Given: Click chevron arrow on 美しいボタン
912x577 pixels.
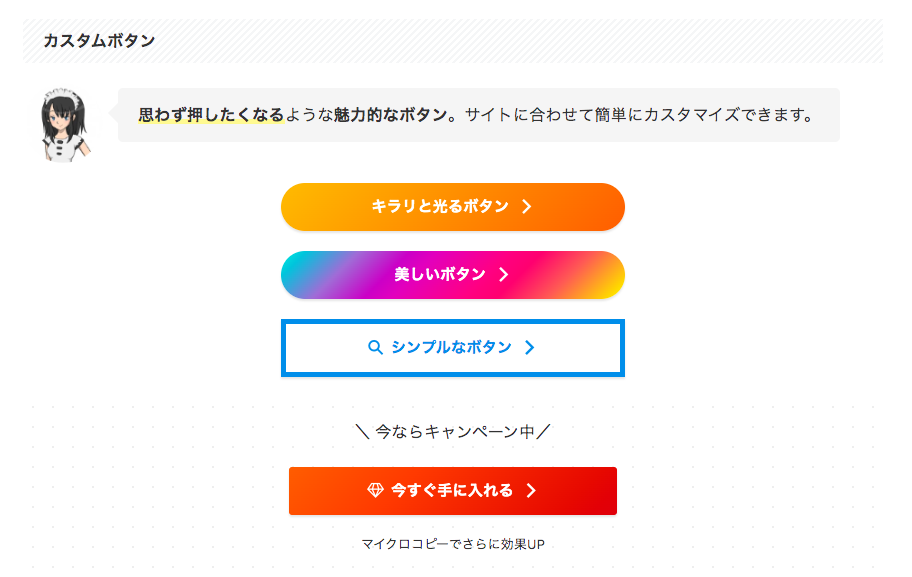Looking at the screenshot, I should point(504,275).
